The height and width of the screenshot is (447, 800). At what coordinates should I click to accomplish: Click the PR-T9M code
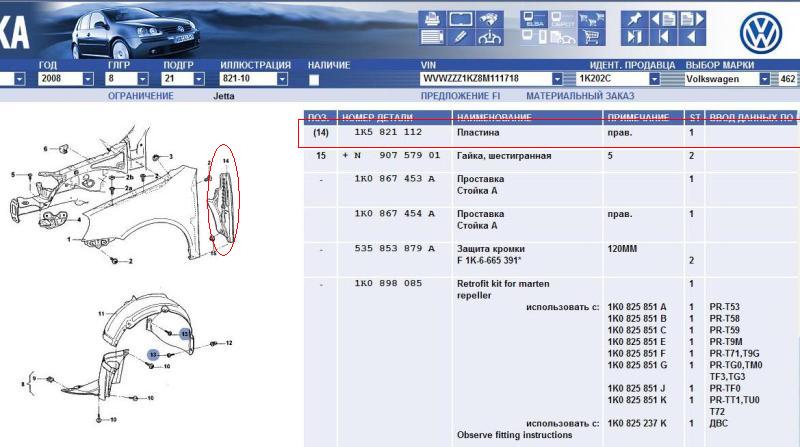[x=726, y=341]
